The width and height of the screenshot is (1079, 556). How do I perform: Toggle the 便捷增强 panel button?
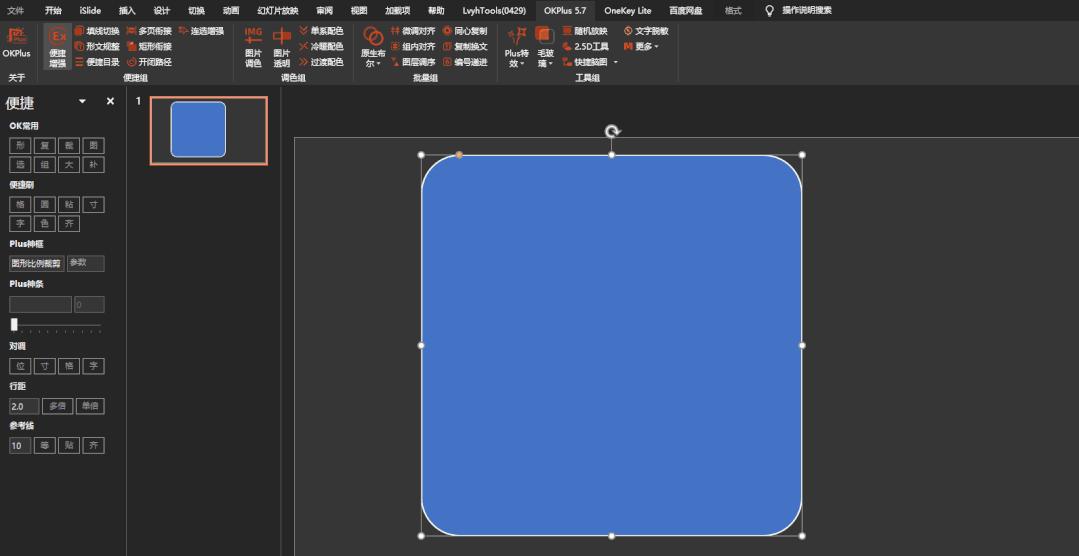(58, 46)
